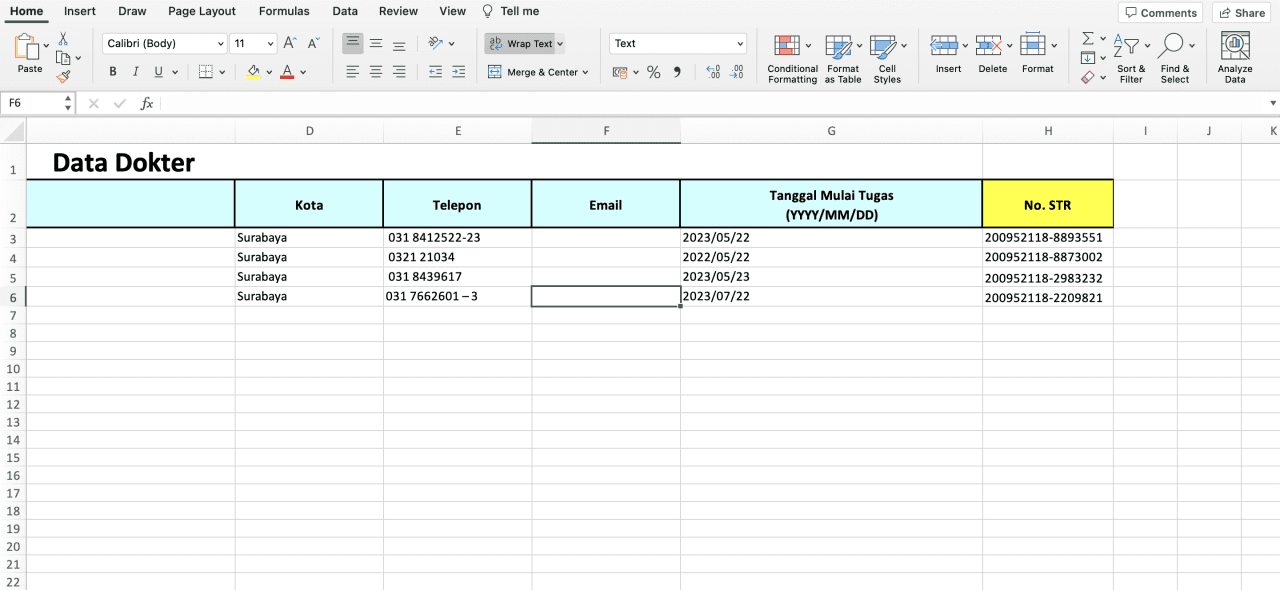The image size is (1280, 590).
Task: Toggle underline formatting
Action: tap(158, 72)
